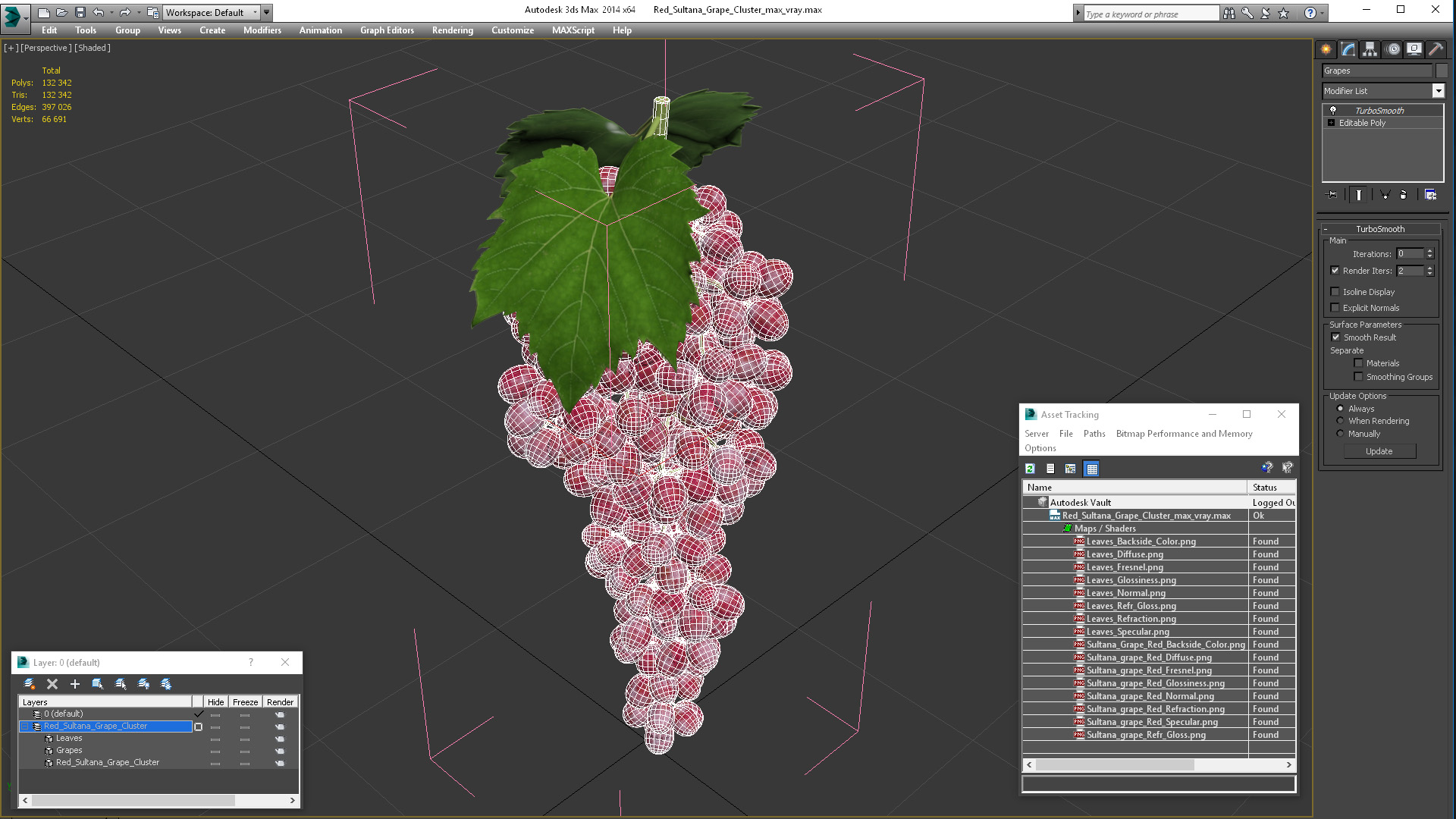Click Make Unique icon in modifier stack
1456x819 pixels.
tap(1385, 195)
